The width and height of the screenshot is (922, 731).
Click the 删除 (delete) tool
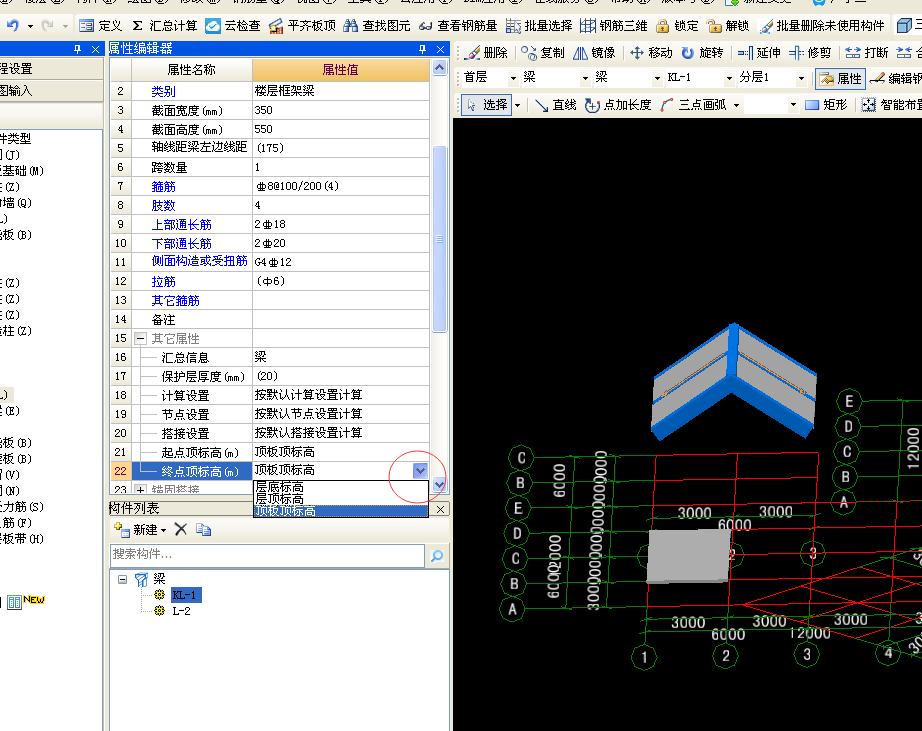(x=486, y=53)
